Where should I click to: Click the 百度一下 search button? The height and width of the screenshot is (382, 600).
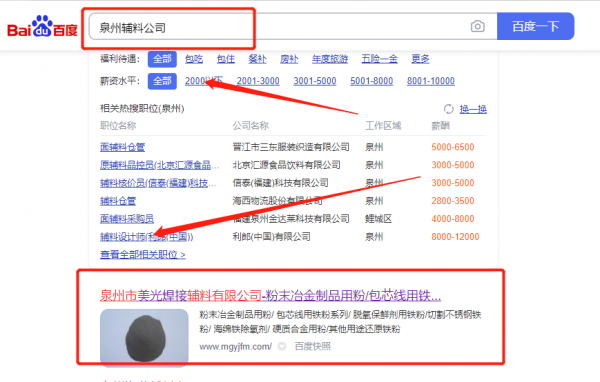click(x=535, y=26)
